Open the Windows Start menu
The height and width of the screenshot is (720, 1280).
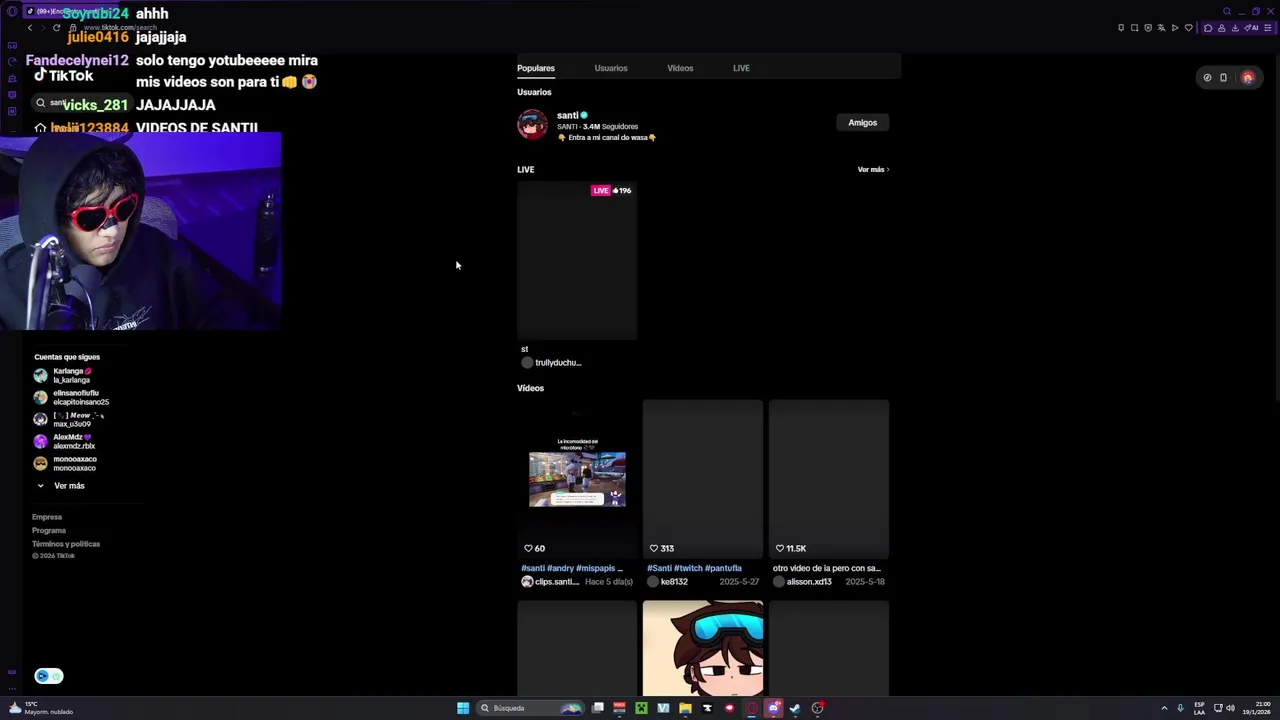[463, 708]
